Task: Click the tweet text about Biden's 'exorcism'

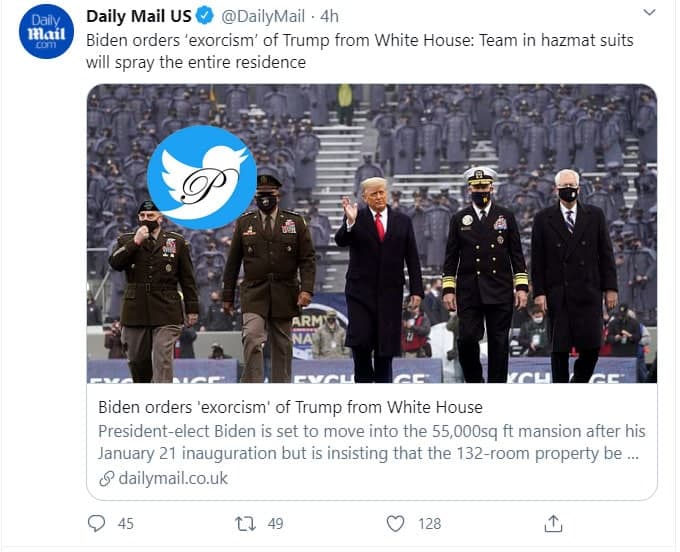Action: click(360, 50)
